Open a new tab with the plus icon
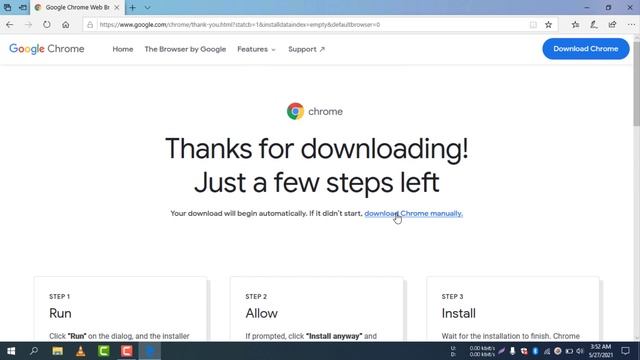Image resolution: width=640 pixels, height=360 pixels. pos(133,7)
